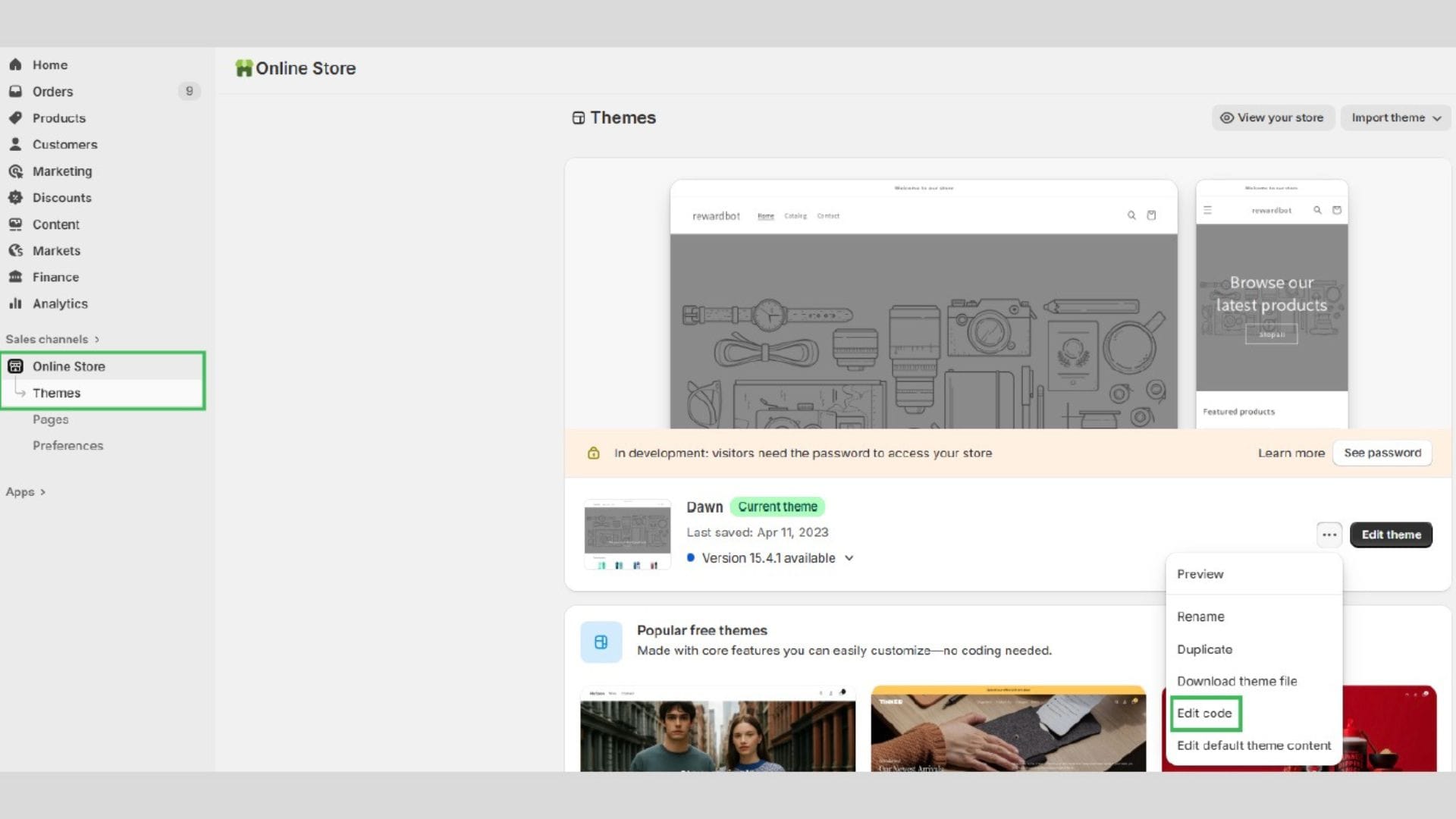This screenshot has width=1456, height=819.
Task: Open the three-dots theme actions menu
Action: [1329, 535]
